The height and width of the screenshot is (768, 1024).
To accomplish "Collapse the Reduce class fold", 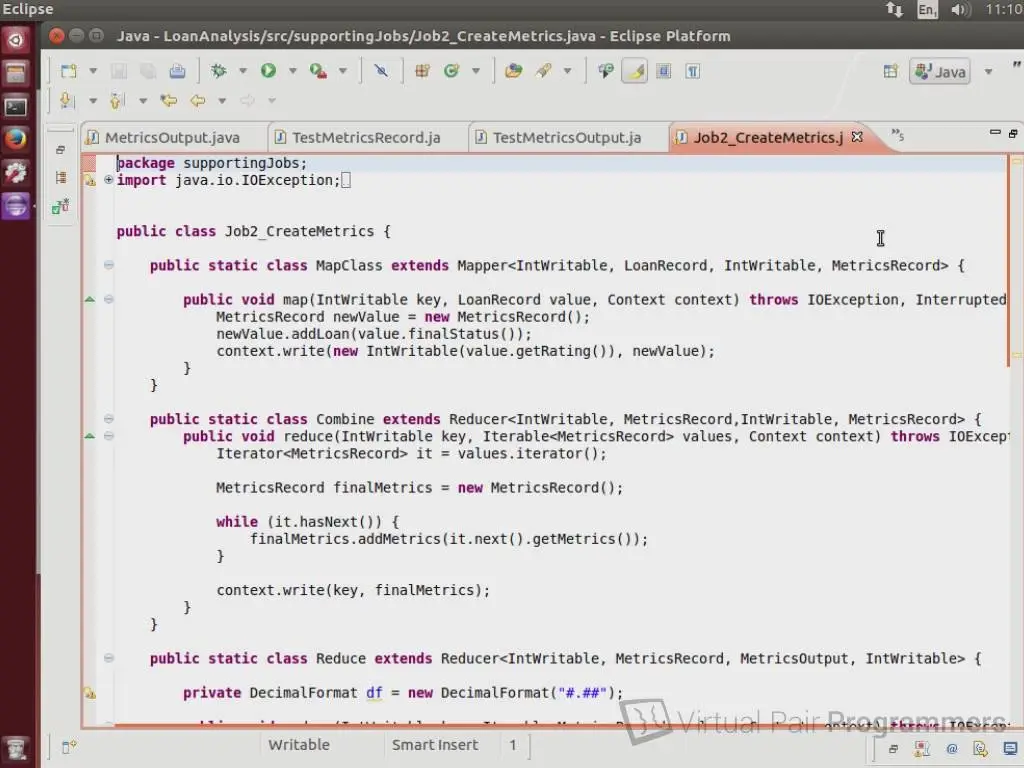I will [108, 658].
